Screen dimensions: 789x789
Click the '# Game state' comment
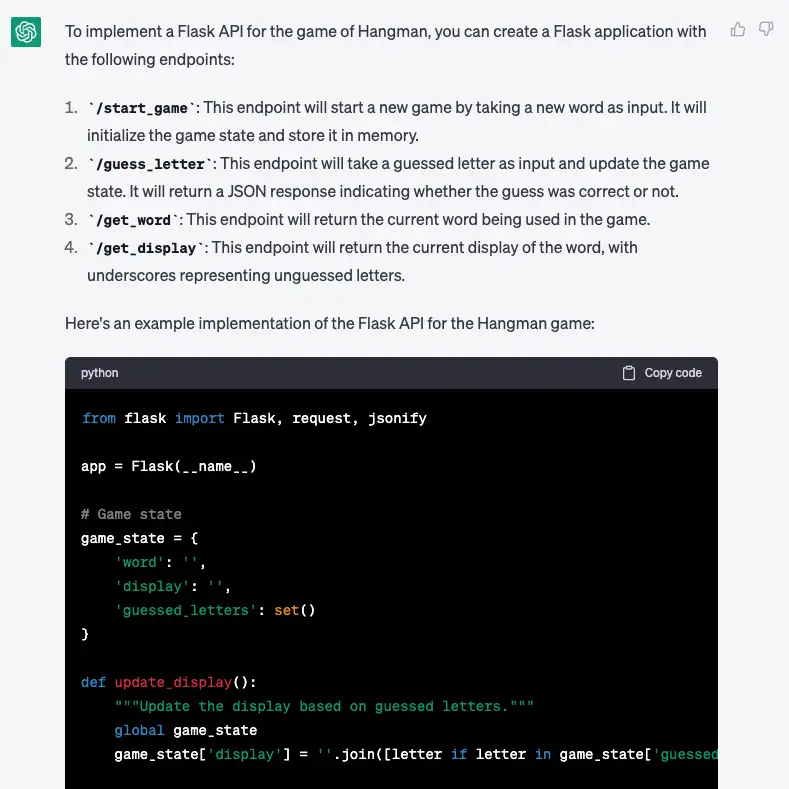tap(131, 514)
